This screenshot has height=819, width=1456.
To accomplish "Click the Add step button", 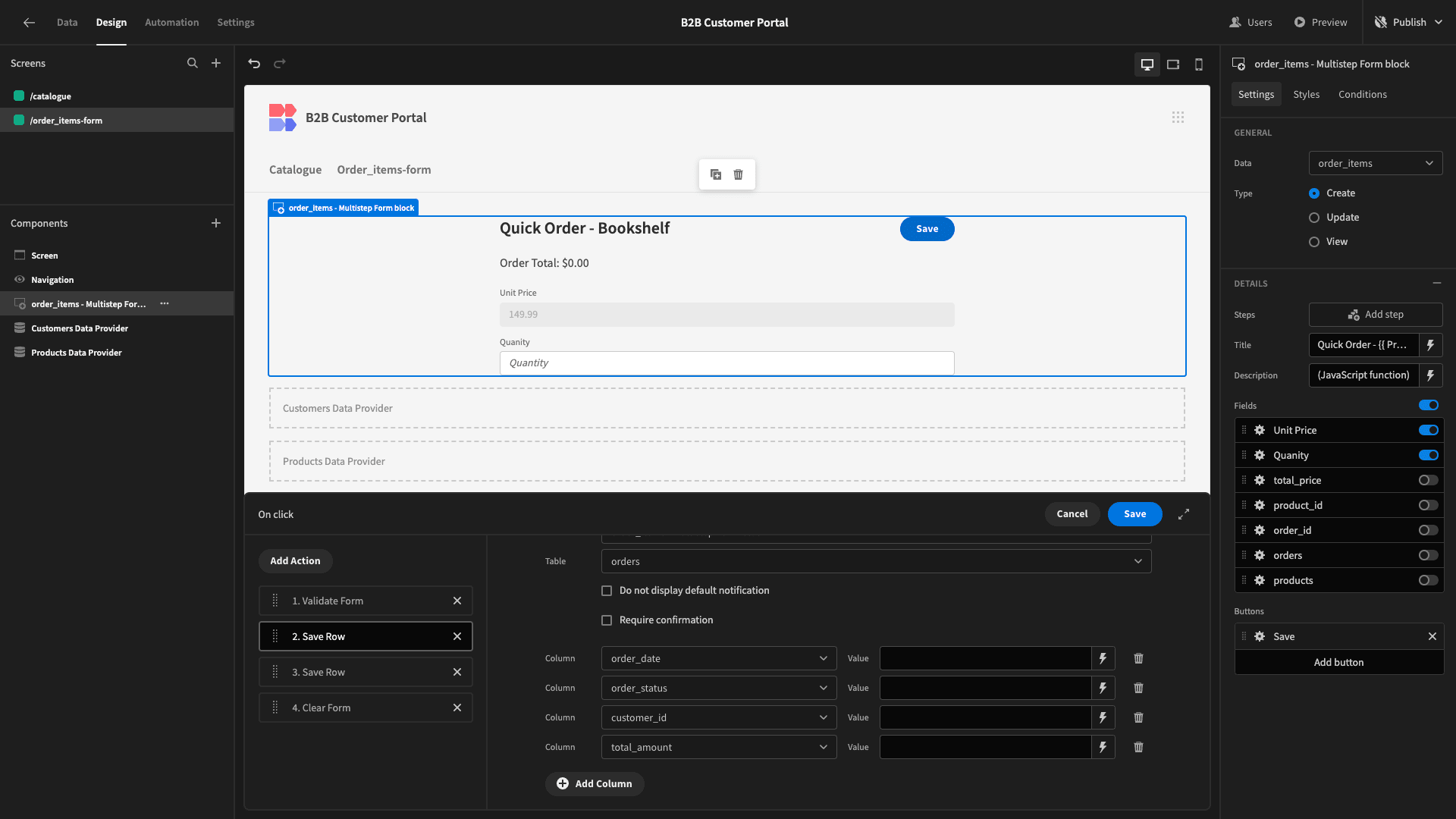I will click(x=1376, y=315).
